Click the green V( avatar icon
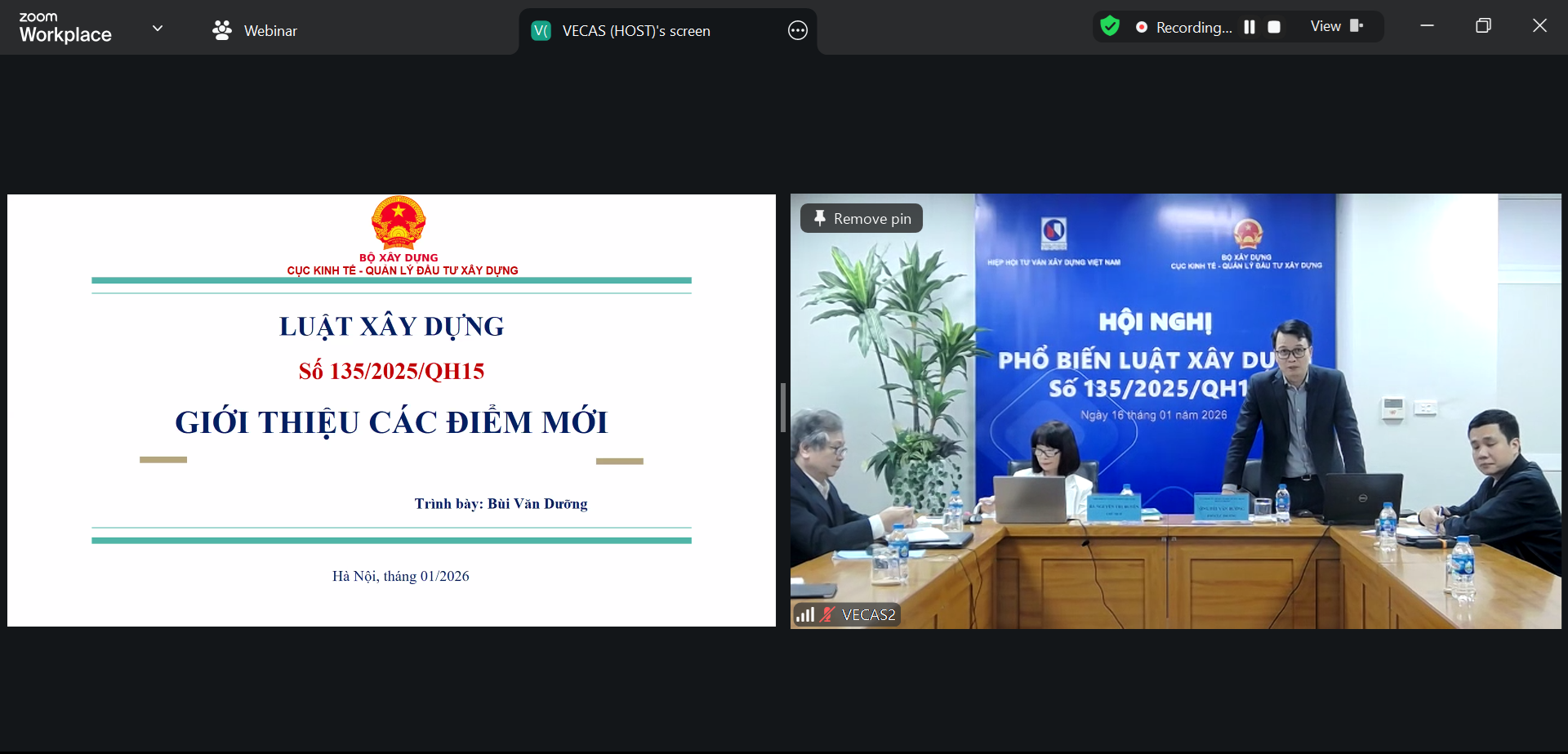Screen dimensions: 1568x754 541,31
